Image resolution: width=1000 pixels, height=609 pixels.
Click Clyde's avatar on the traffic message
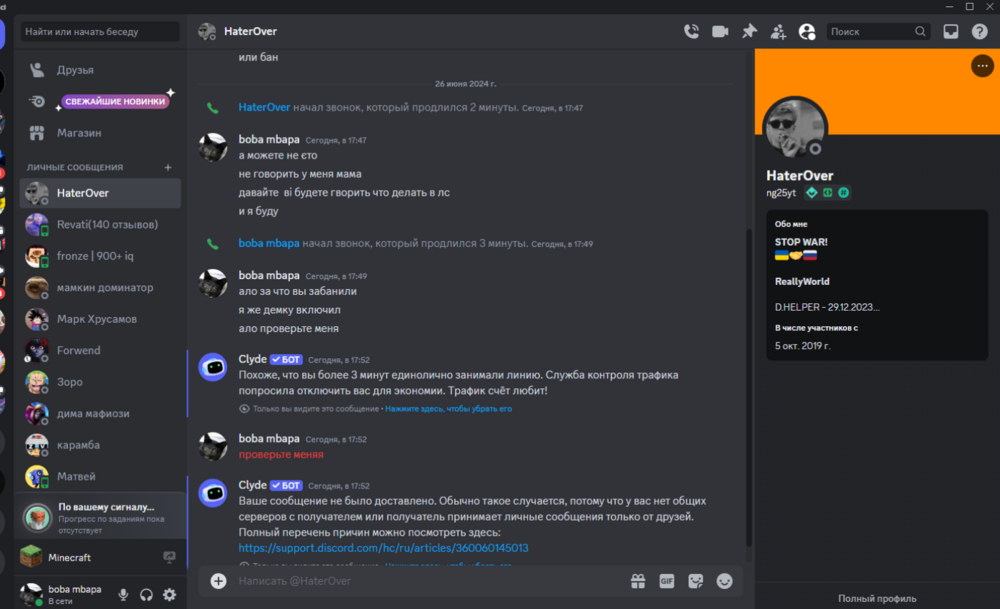[213, 367]
